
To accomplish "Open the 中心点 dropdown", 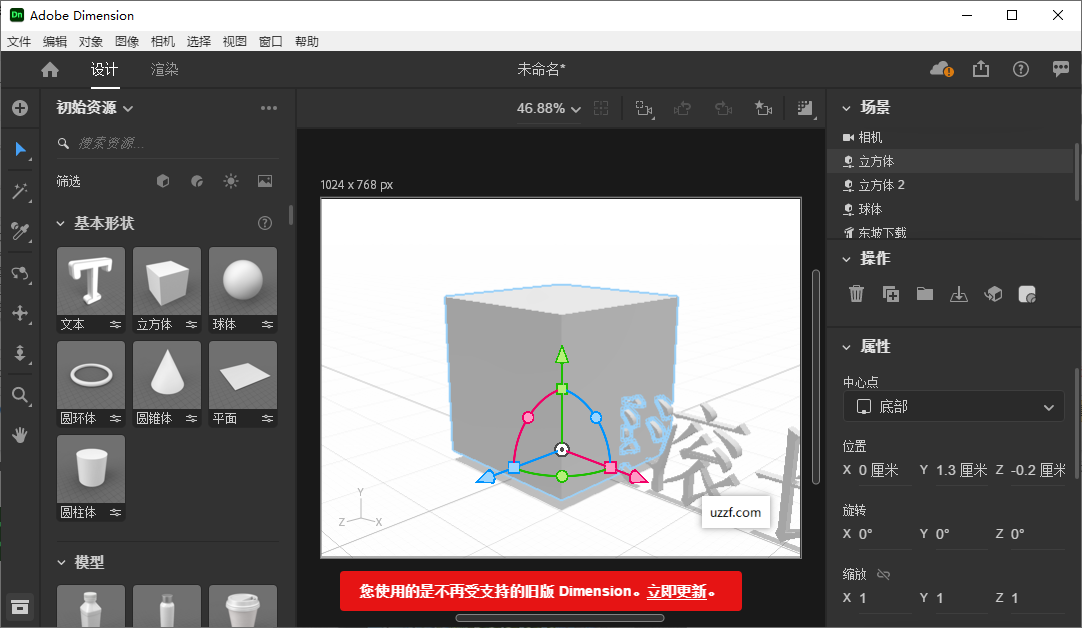I will [x=952, y=407].
